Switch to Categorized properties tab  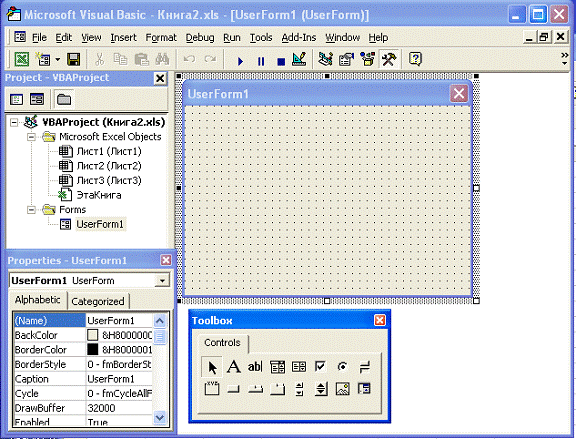(x=98, y=302)
